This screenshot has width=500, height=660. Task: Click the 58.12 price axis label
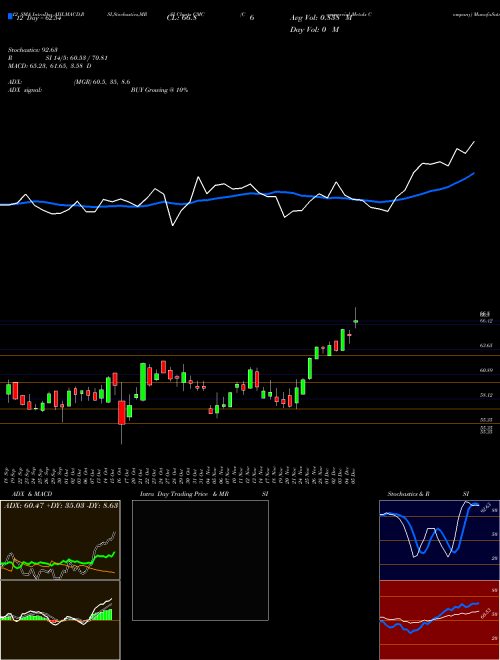(x=486, y=395)
